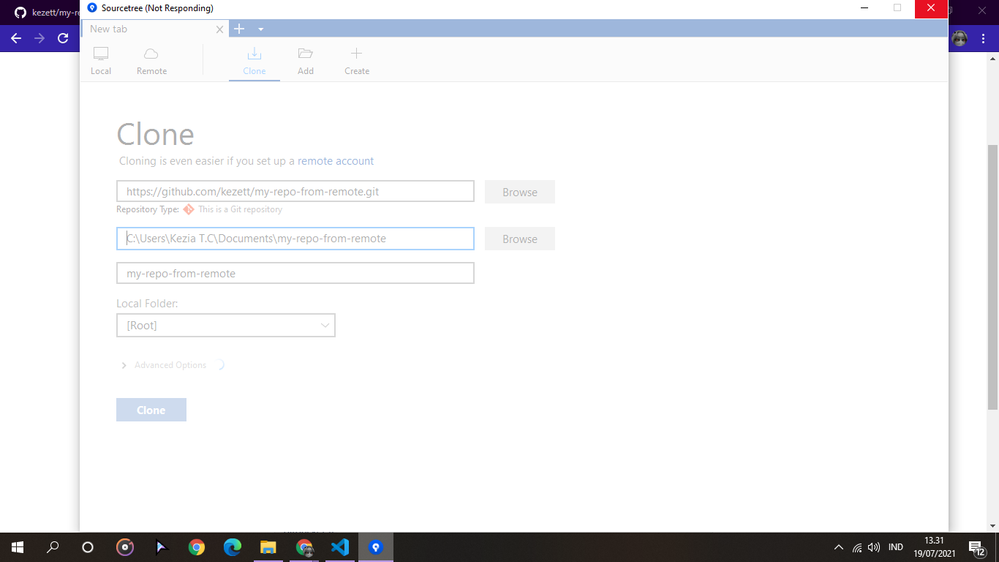999x562 pixels.
Task: Focus the destination path field
Action: (295, 238)
